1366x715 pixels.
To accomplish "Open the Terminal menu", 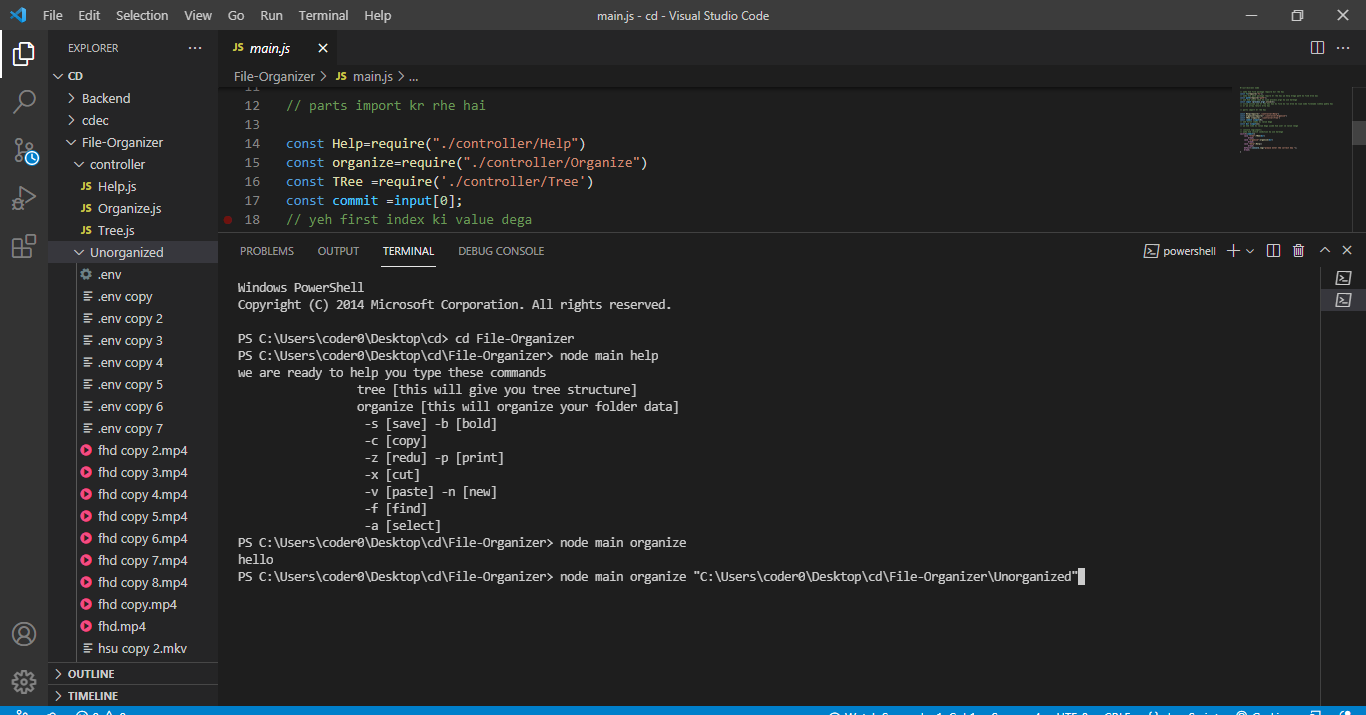I will [x=323, y=15].
